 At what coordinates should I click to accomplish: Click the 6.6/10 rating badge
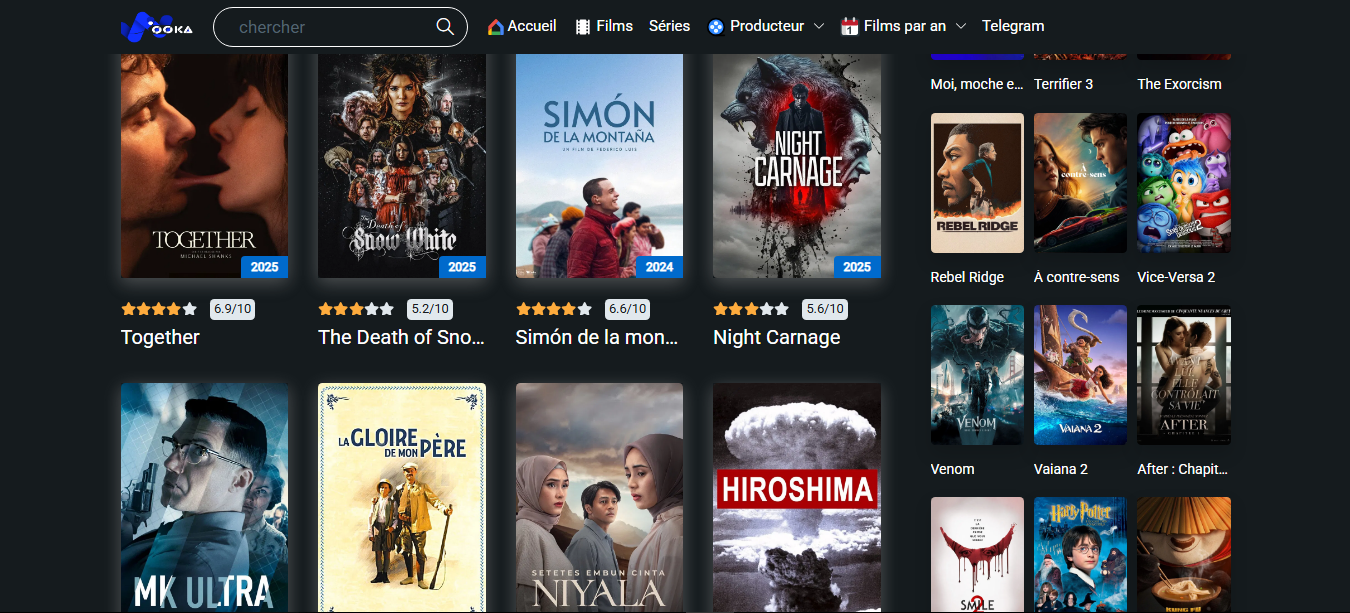(627, 309)
